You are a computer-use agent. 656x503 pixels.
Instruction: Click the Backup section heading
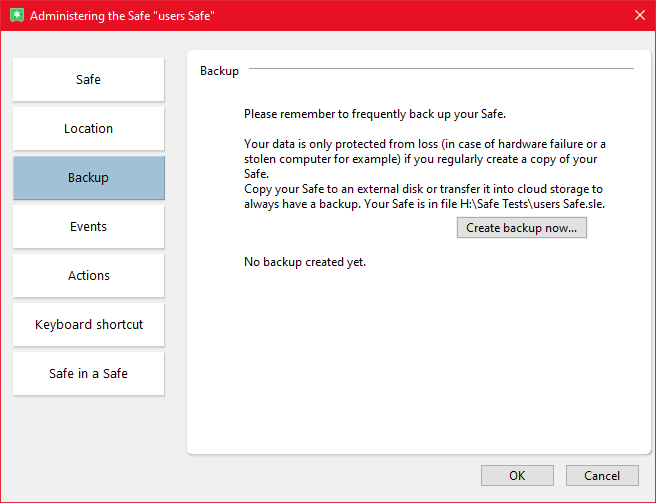pos(219,71)
